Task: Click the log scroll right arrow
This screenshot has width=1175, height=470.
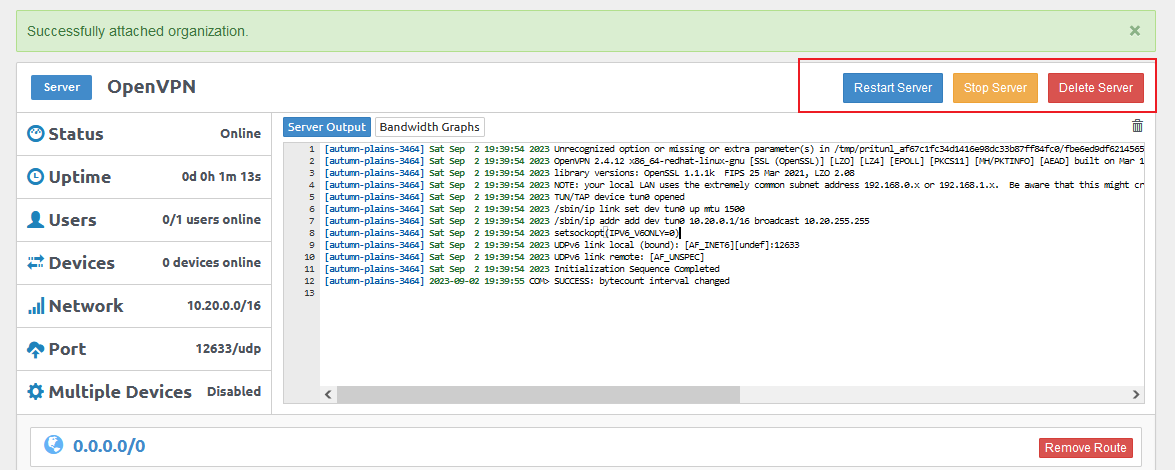Action: pyautogui.click(x=1136, y=394)
